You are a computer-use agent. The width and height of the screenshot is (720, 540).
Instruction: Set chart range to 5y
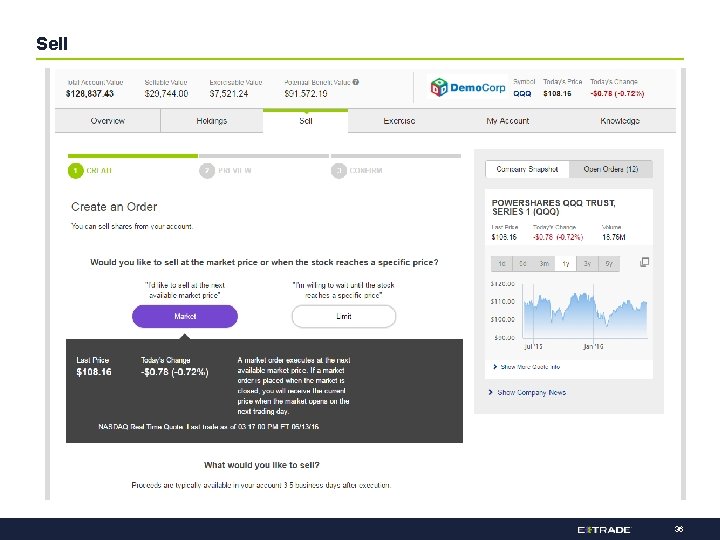click(x=609, y=264)
